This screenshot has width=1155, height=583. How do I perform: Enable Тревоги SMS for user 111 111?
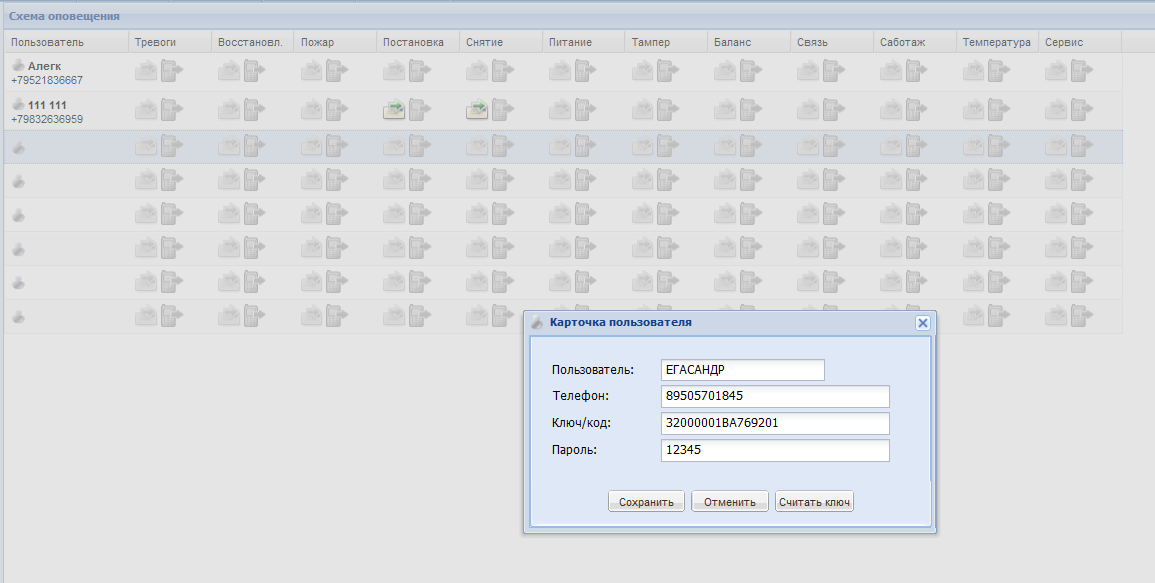[x=146, y=110]
